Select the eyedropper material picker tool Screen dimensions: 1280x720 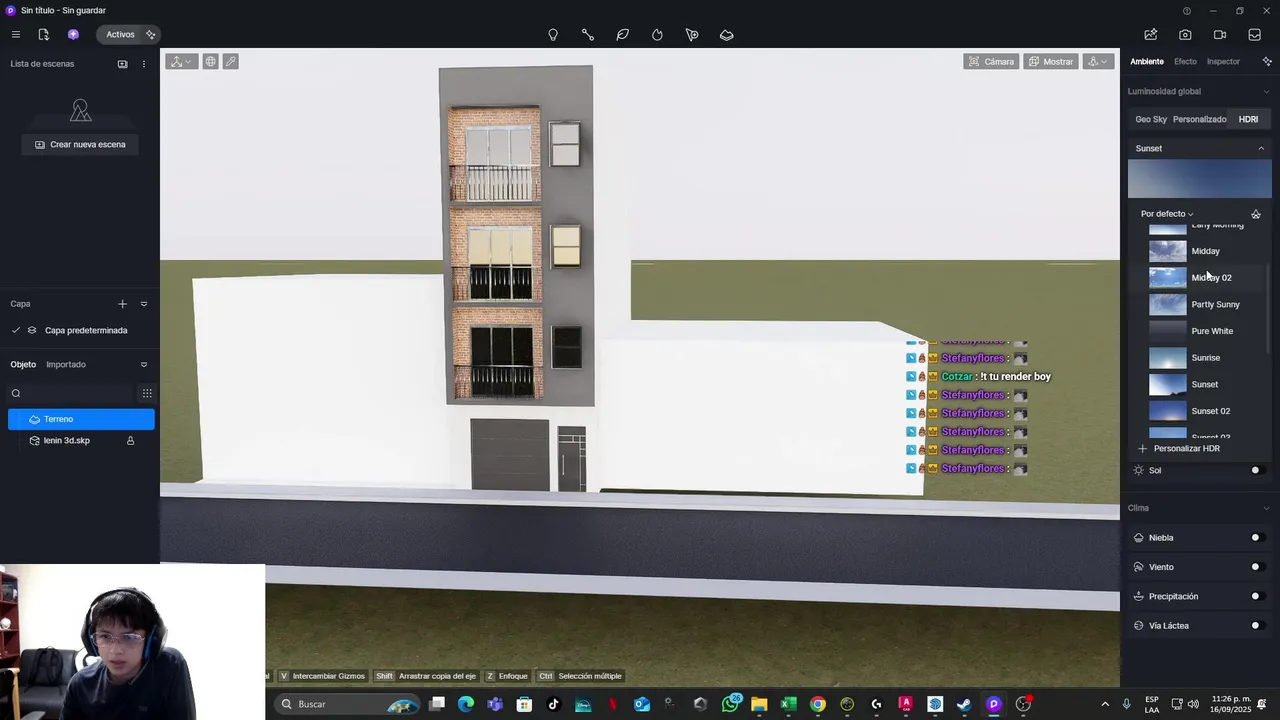click(x=230, y=61)
